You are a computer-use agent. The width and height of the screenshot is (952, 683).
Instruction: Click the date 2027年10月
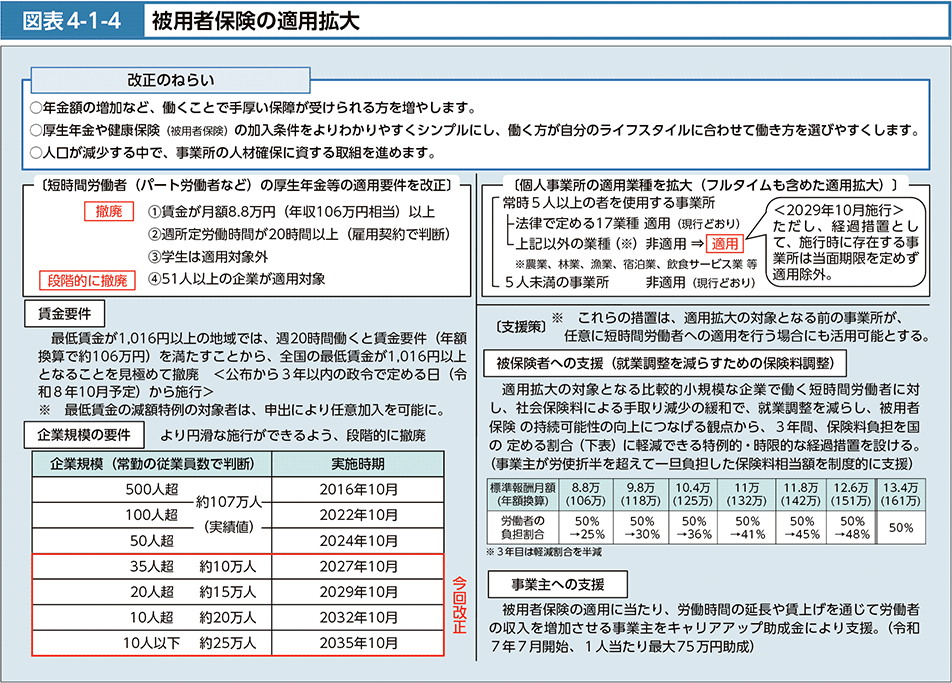(358, 566)
